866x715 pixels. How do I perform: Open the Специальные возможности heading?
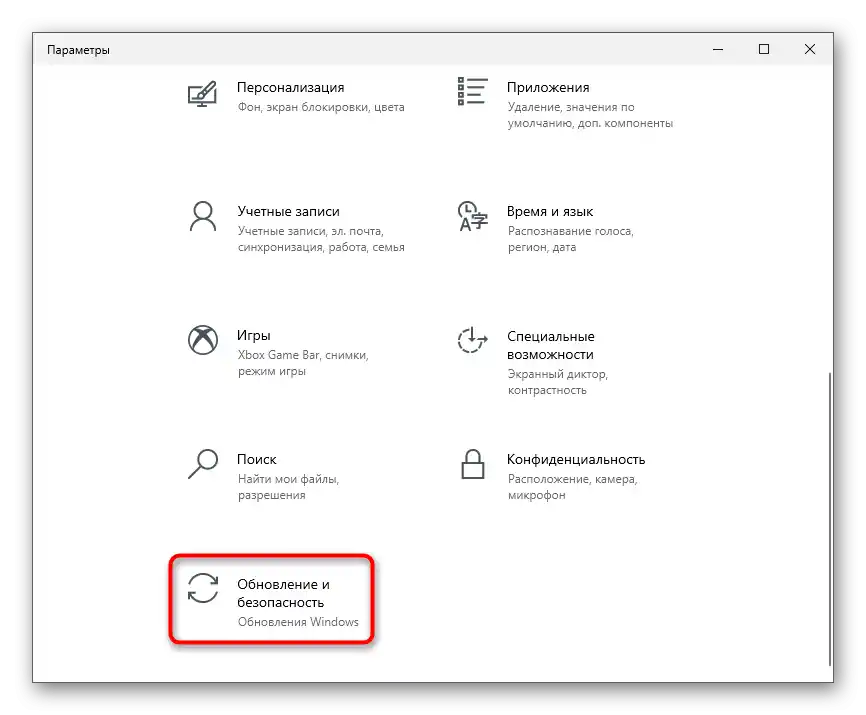(x=551, y=345)
